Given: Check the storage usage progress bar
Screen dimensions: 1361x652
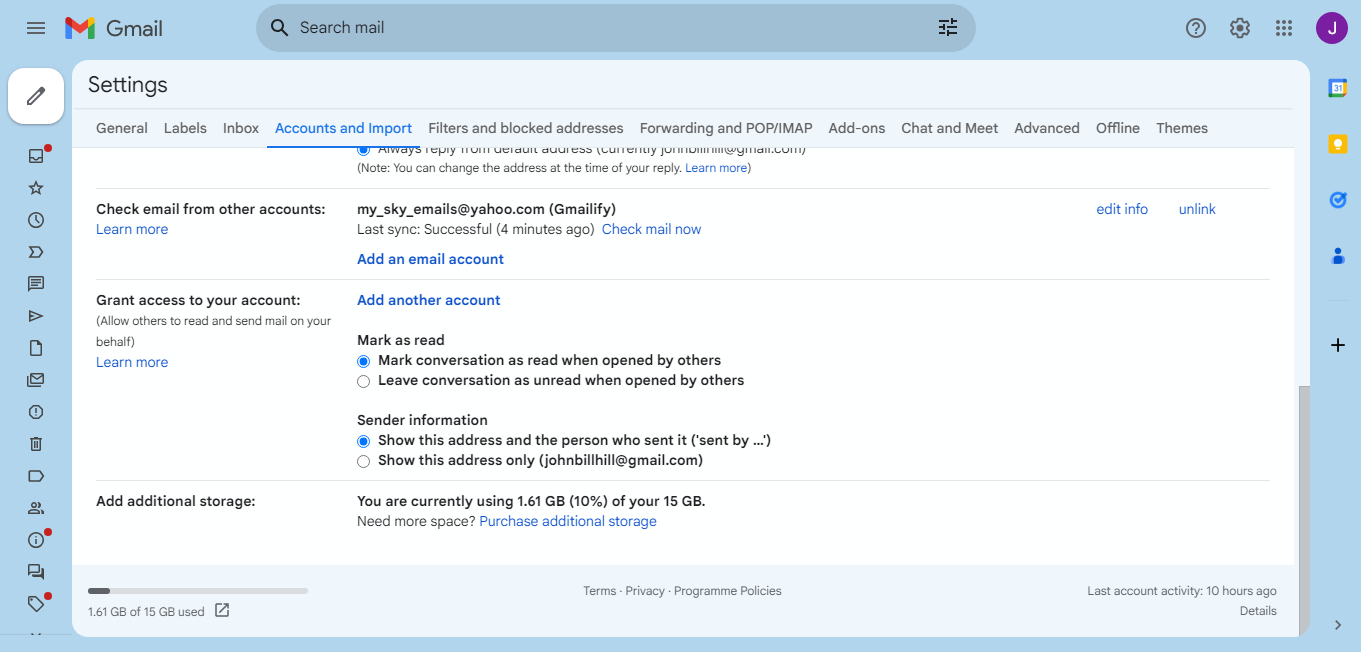Looking at the screenshot, I should pos(197,590).
